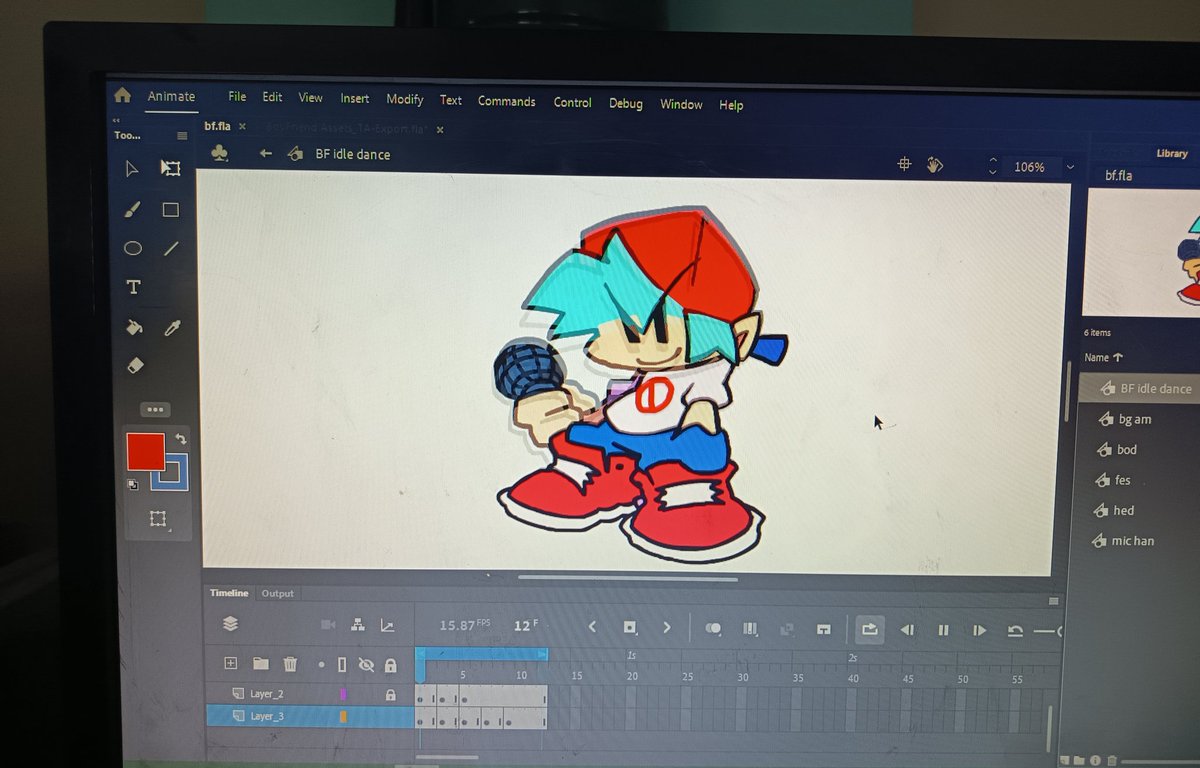Select the Brush tool
1200x768 pixels.
coord(132,210)
